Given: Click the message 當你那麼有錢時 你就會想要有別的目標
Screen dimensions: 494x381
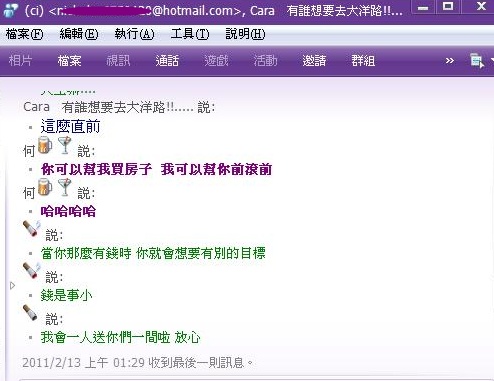Looking at the screenshot, I should click(153, 253).
